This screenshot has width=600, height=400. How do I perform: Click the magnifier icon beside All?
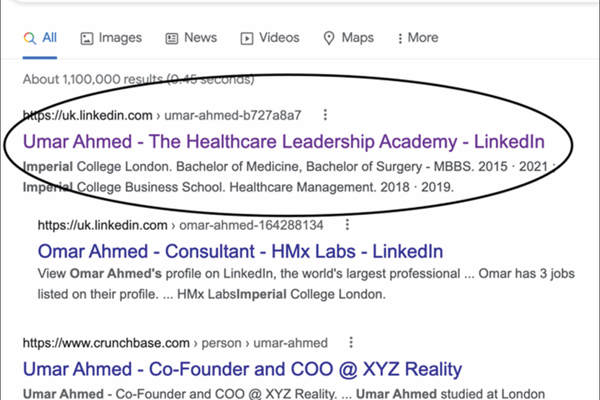coord(28,38)
